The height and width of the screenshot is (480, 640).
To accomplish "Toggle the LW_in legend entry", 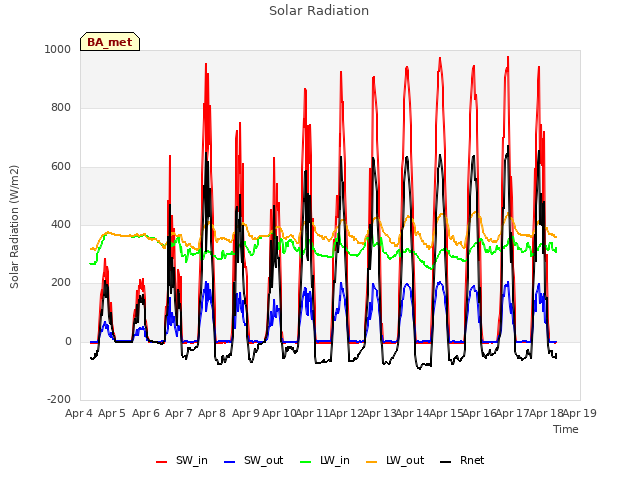I will [x=324, y=460].
